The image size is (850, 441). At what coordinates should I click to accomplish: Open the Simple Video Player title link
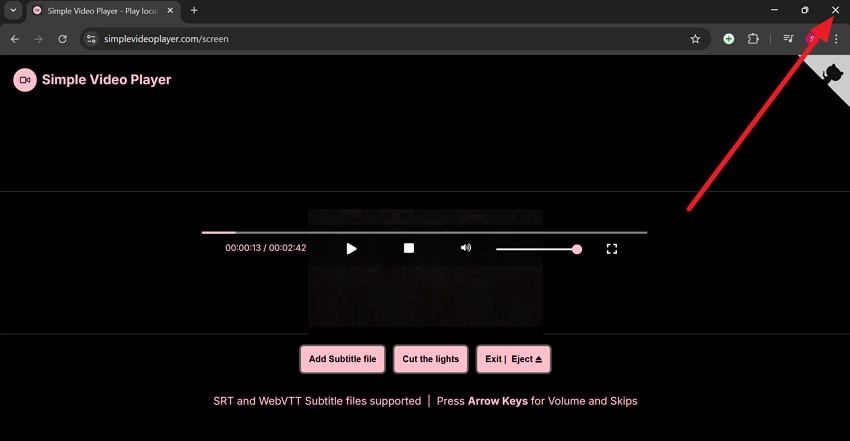106,80
